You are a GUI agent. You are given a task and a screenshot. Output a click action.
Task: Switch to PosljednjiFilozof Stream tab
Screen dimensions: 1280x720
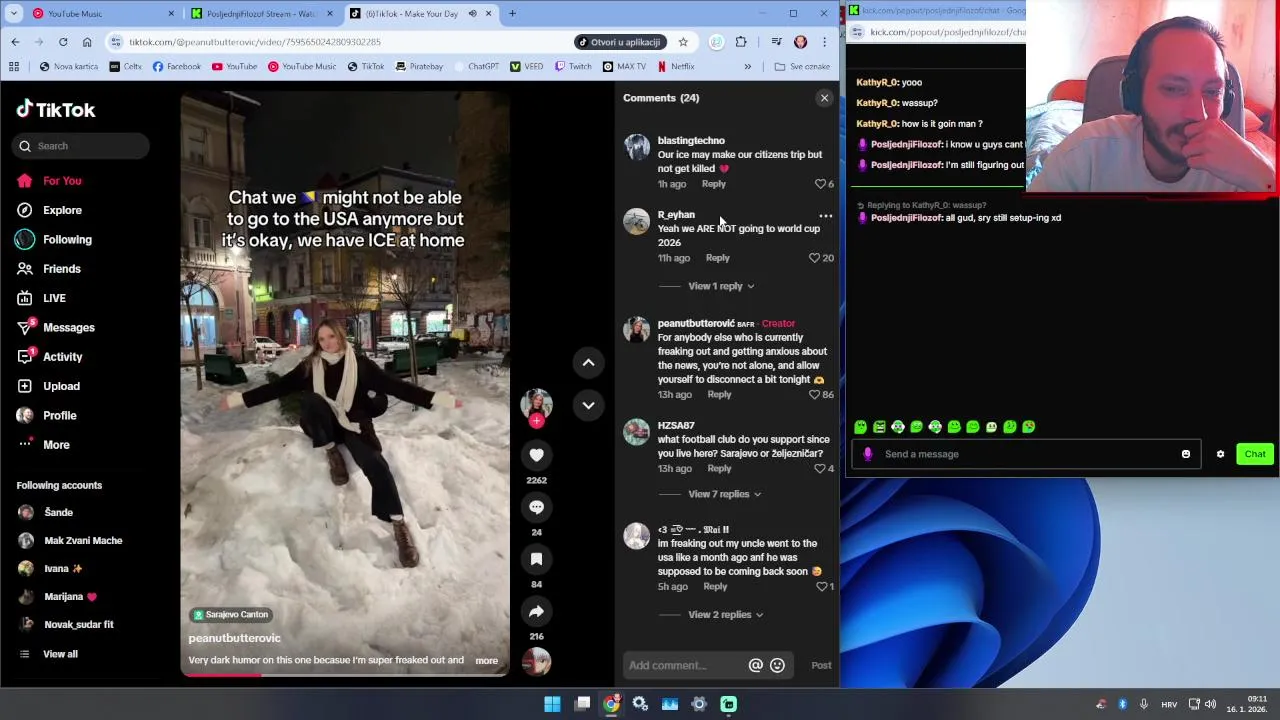coord(260,14)
